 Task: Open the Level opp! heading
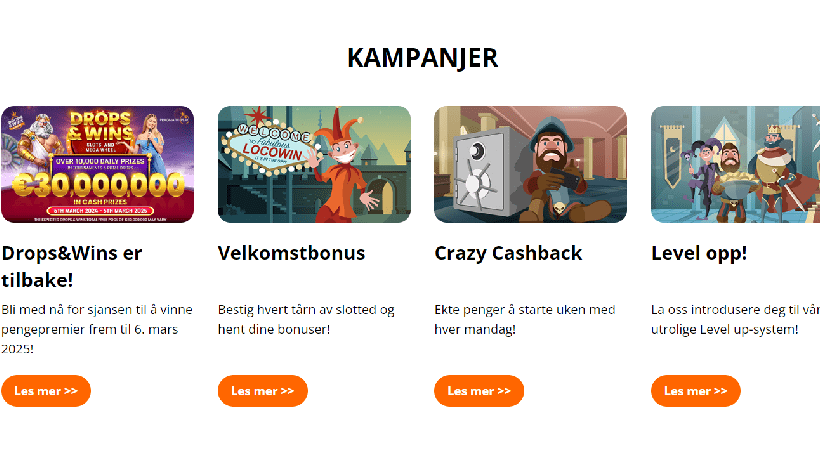coord(699,254)
